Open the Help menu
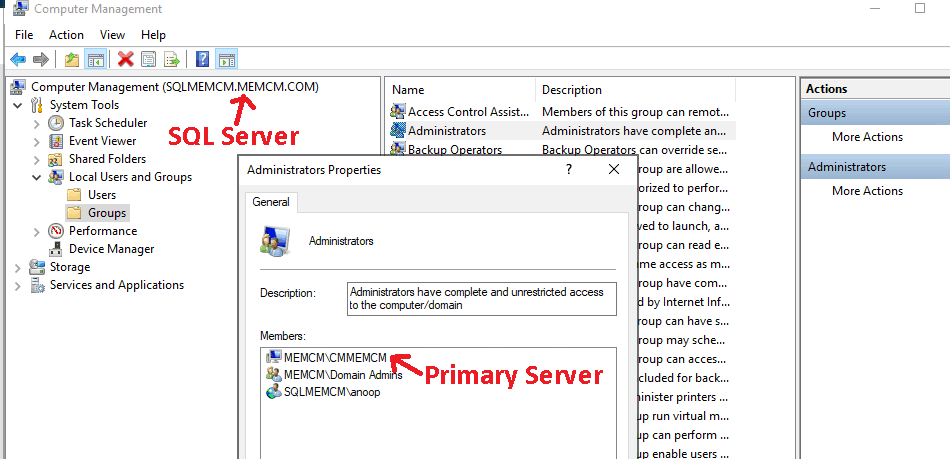The height and width of the screenshot is (459, 950). (x=153, y=35)
